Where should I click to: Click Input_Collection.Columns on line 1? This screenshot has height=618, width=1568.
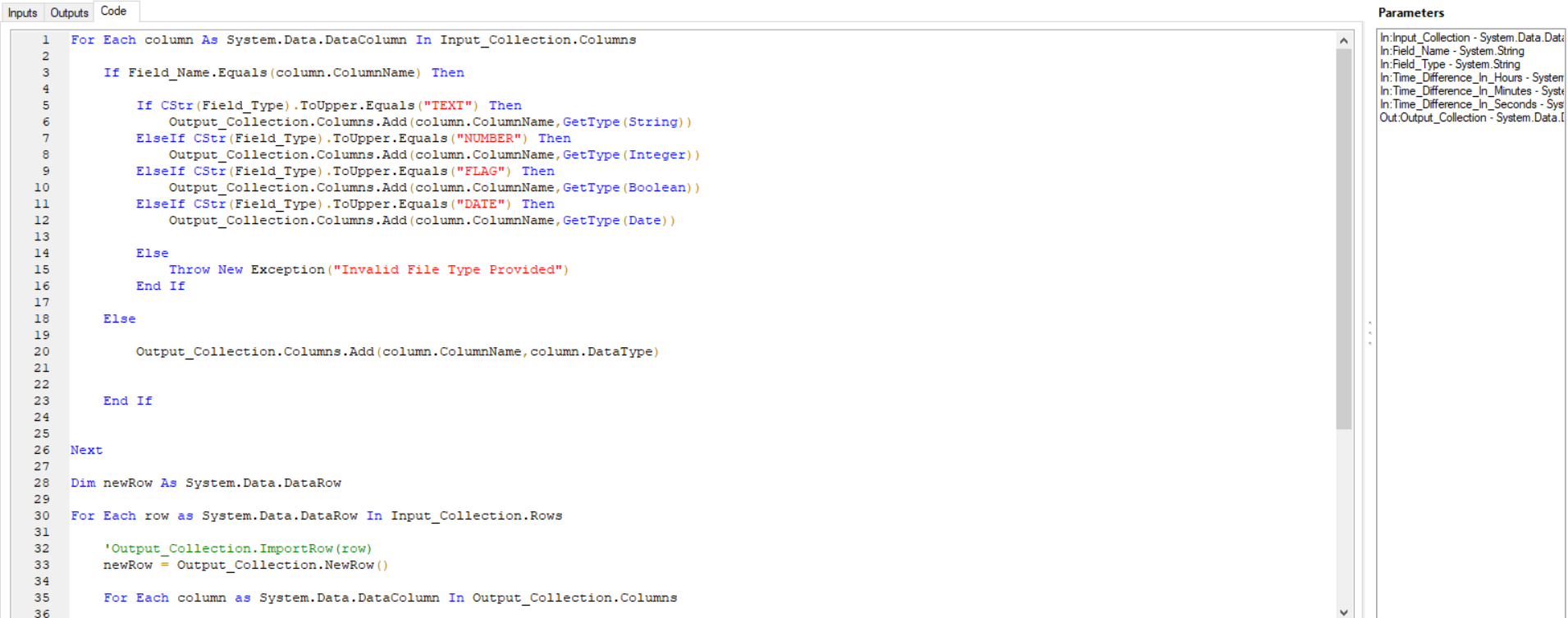[x=537, y=39]
